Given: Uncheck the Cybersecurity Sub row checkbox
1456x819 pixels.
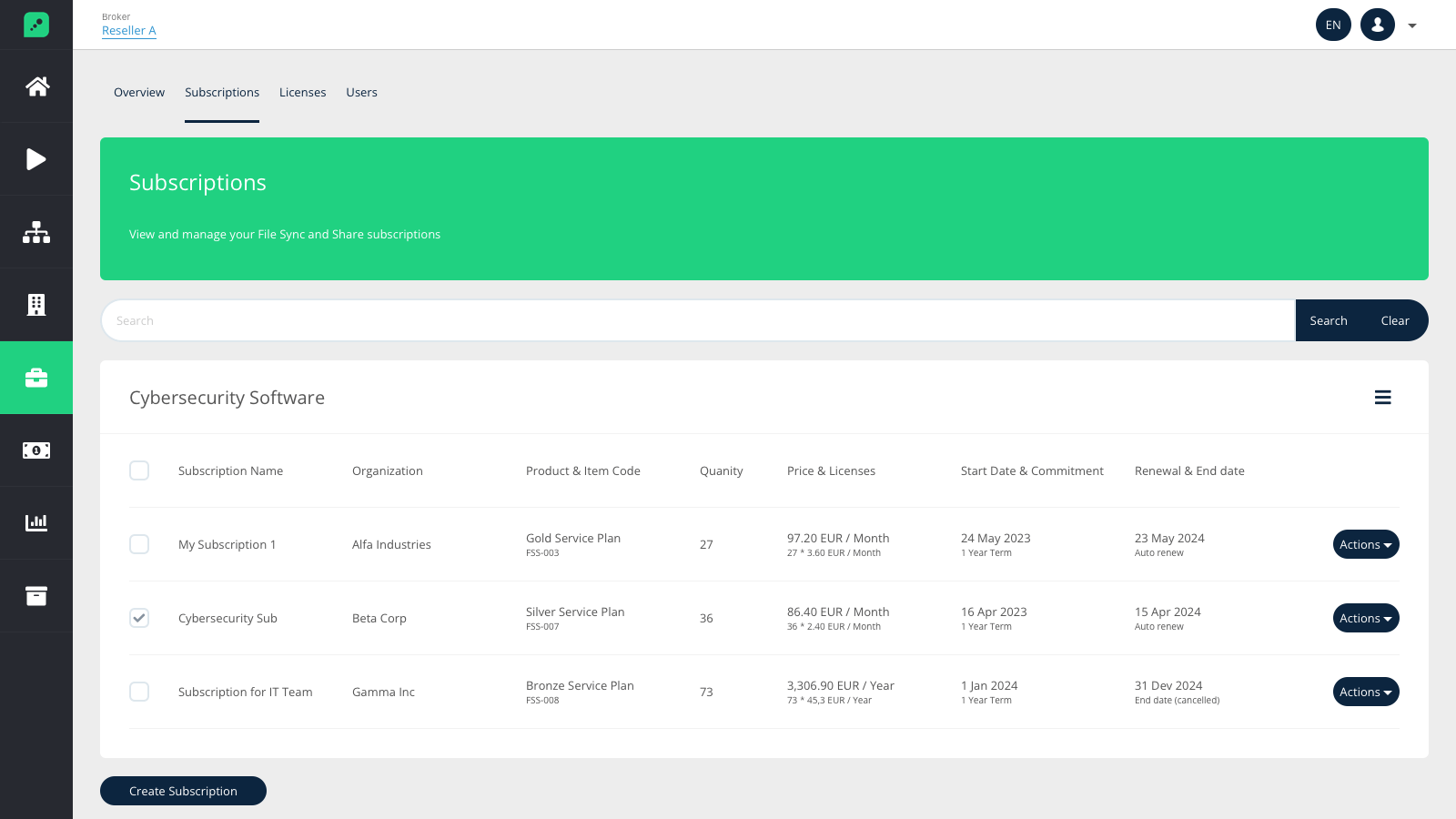Looking at the screenshot, I should pyautogui.click(x=139, y=618).
